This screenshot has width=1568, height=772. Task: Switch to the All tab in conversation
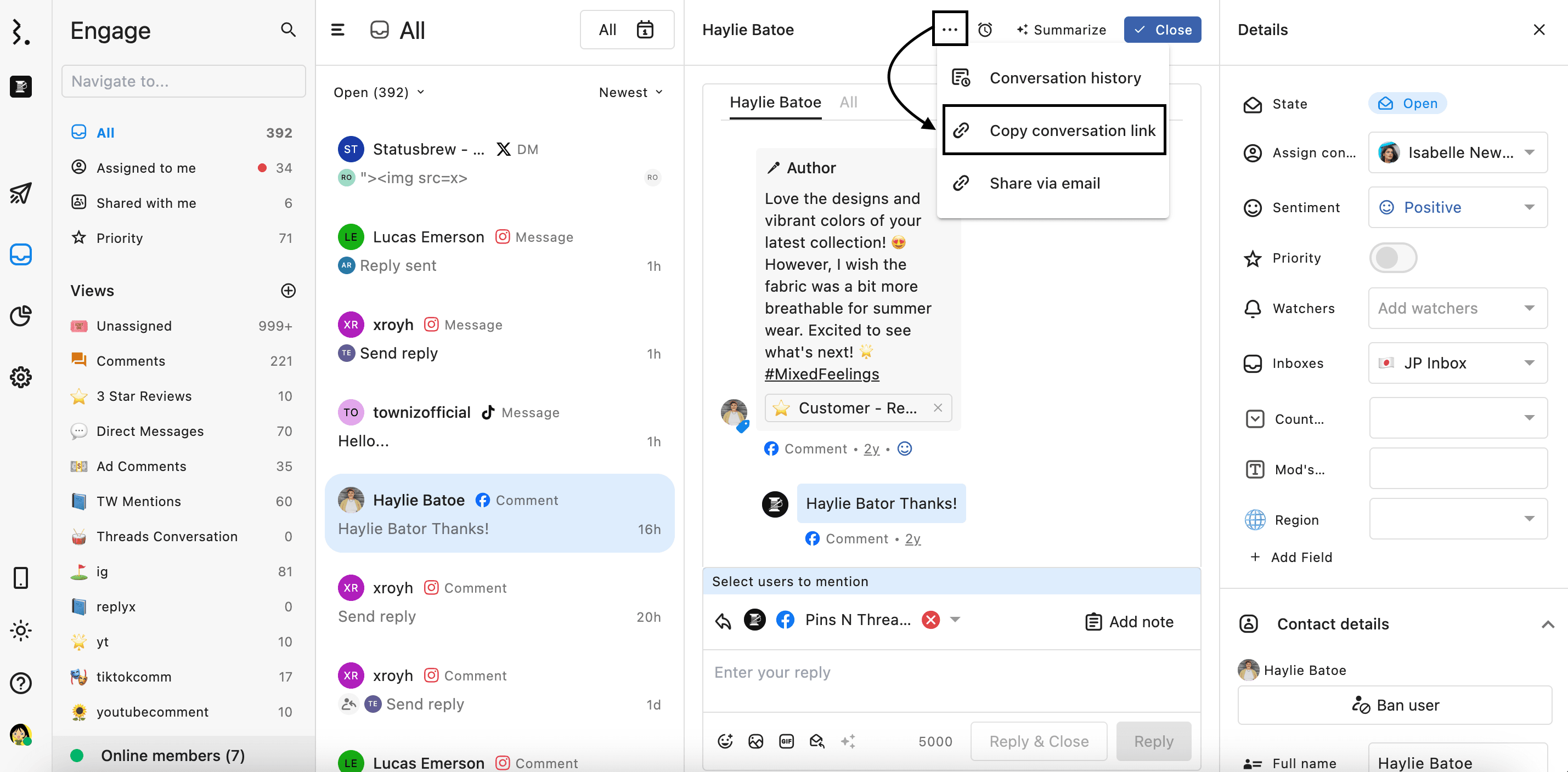[x=848, y=102]
